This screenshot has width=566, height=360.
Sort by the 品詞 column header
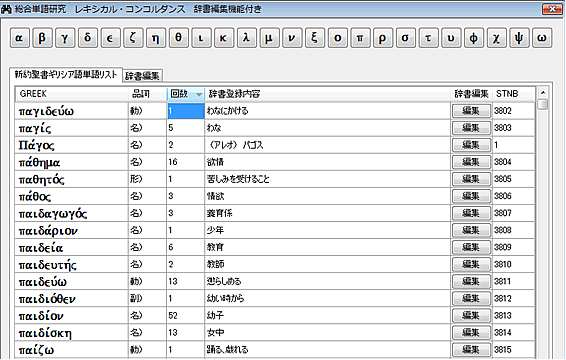[148, 94]
